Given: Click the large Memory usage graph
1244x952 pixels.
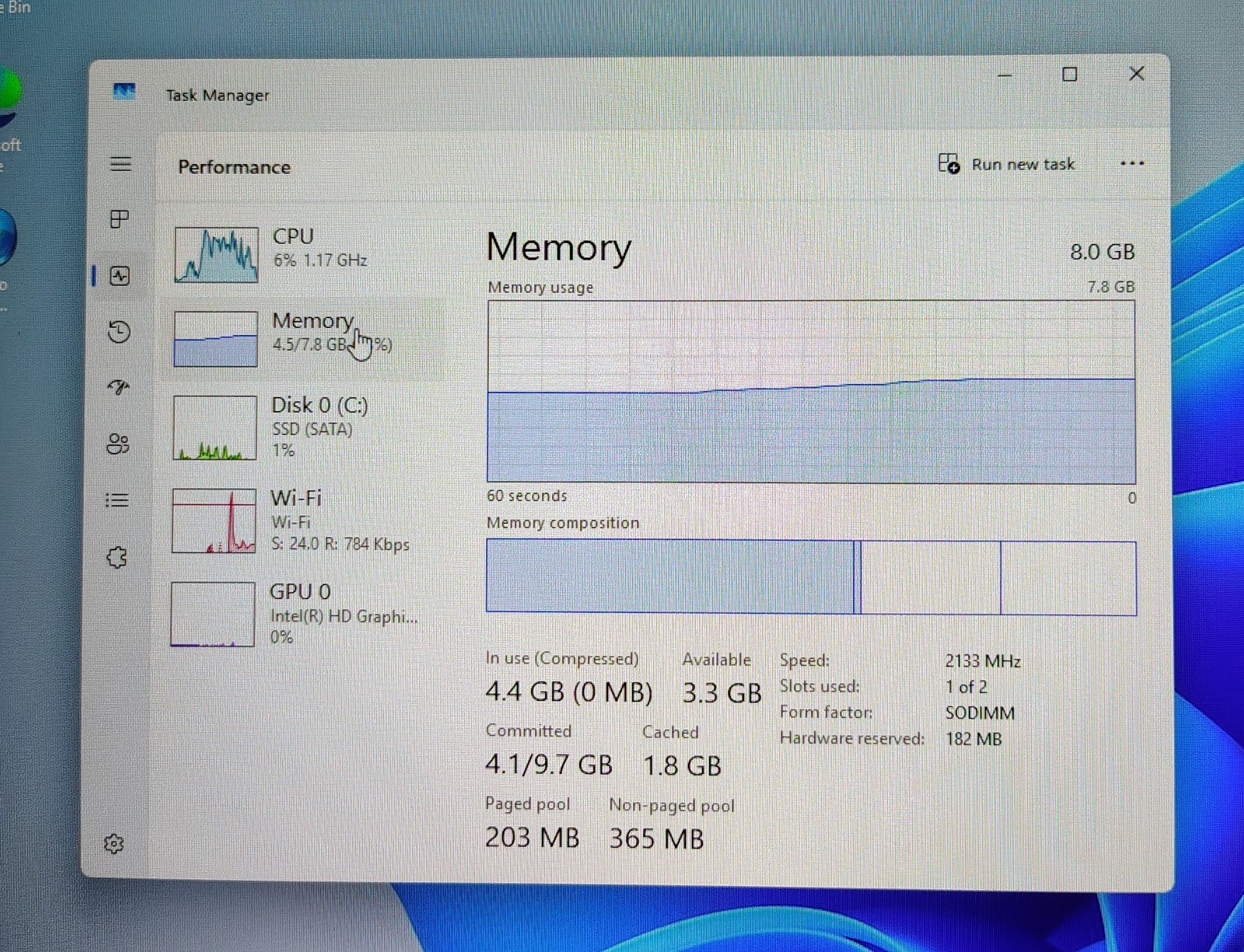Looking at the screenshot, I should (811, 392).
